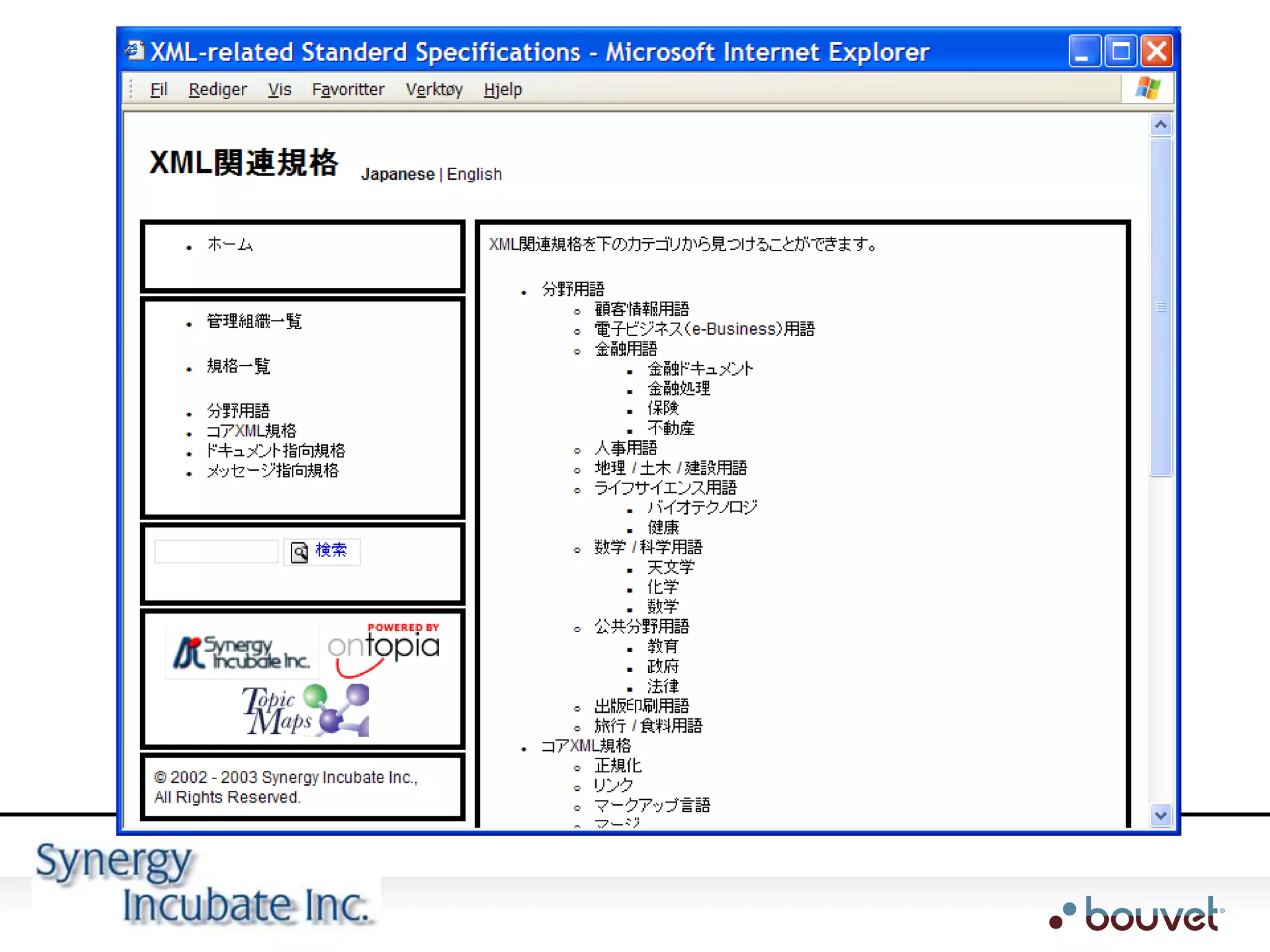
Task: Click the Synergy Incubate Inc. logo
Action: tap(242, 653)
